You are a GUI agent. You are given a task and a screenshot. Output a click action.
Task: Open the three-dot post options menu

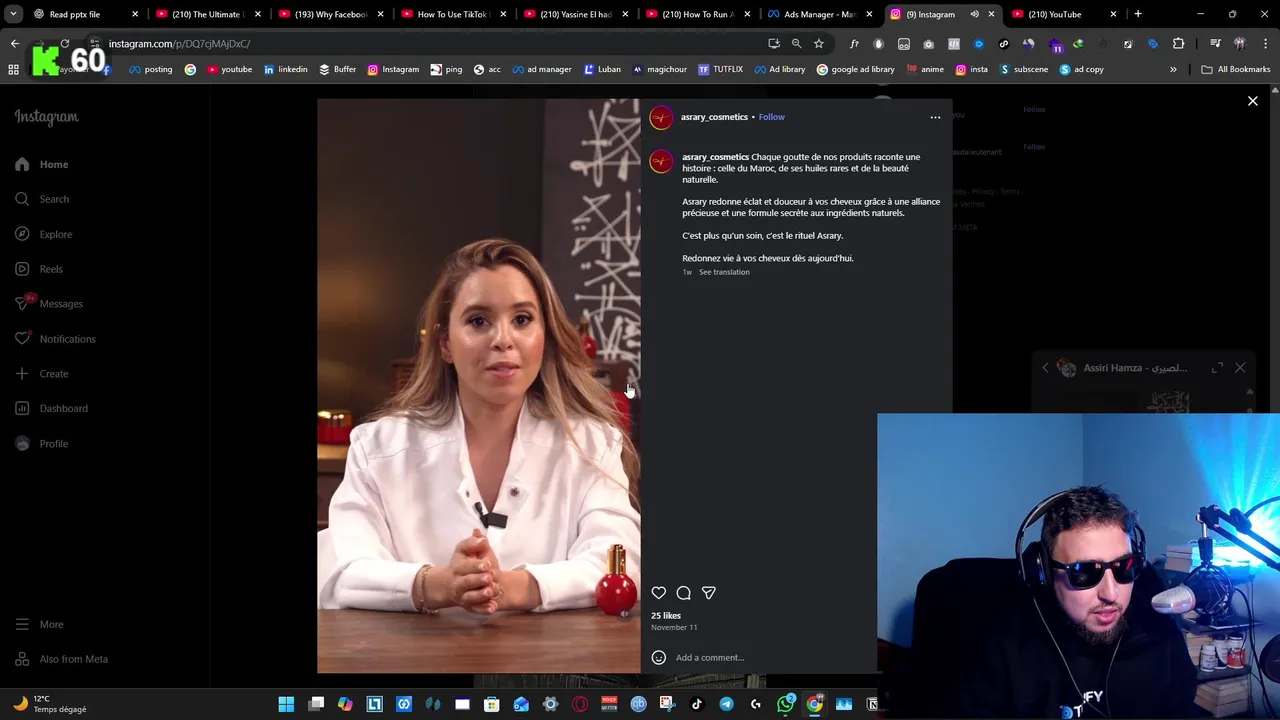[x=935, y=117]
